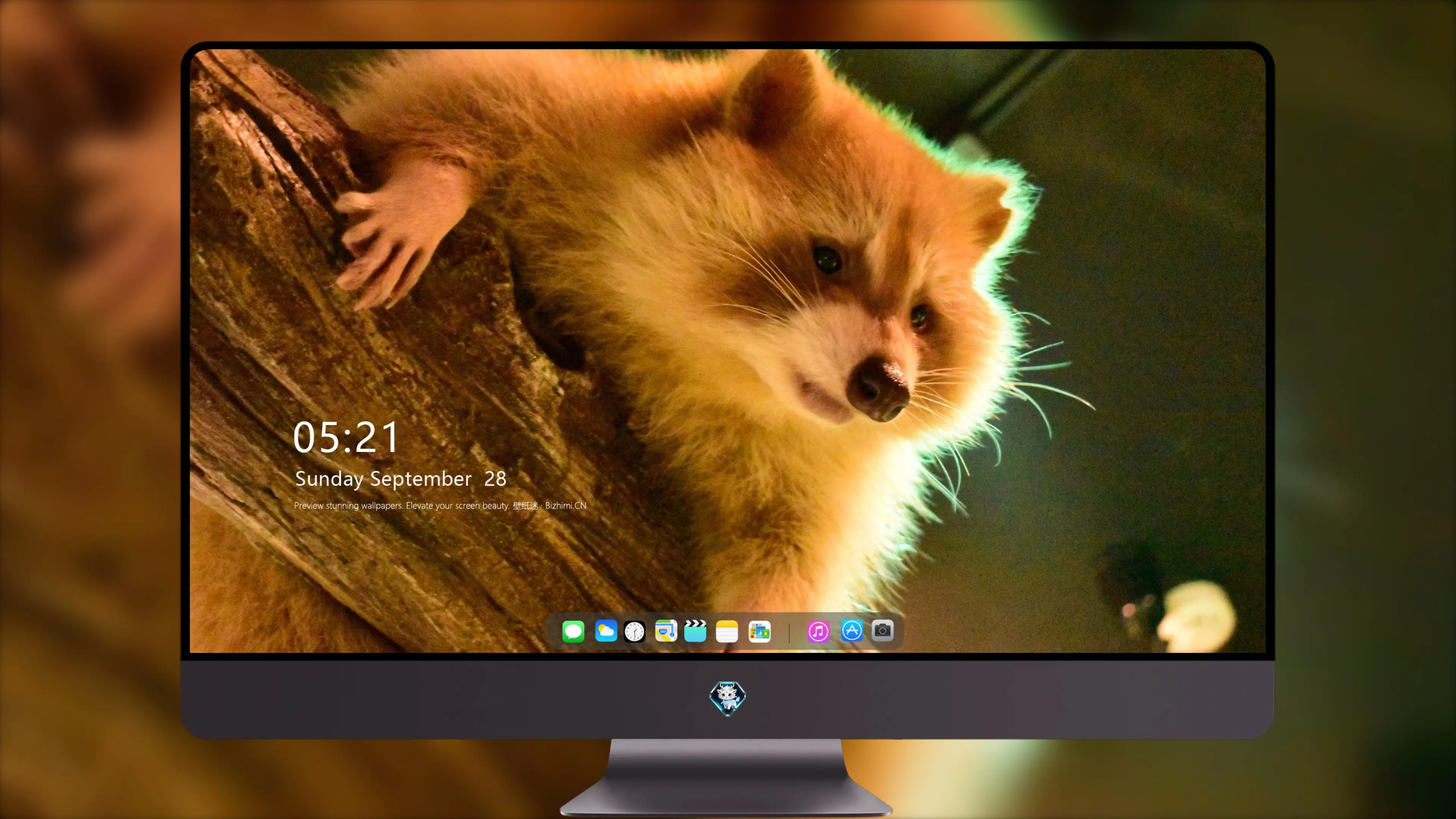Click the 05:21 clock display

[x=346, y=437]
